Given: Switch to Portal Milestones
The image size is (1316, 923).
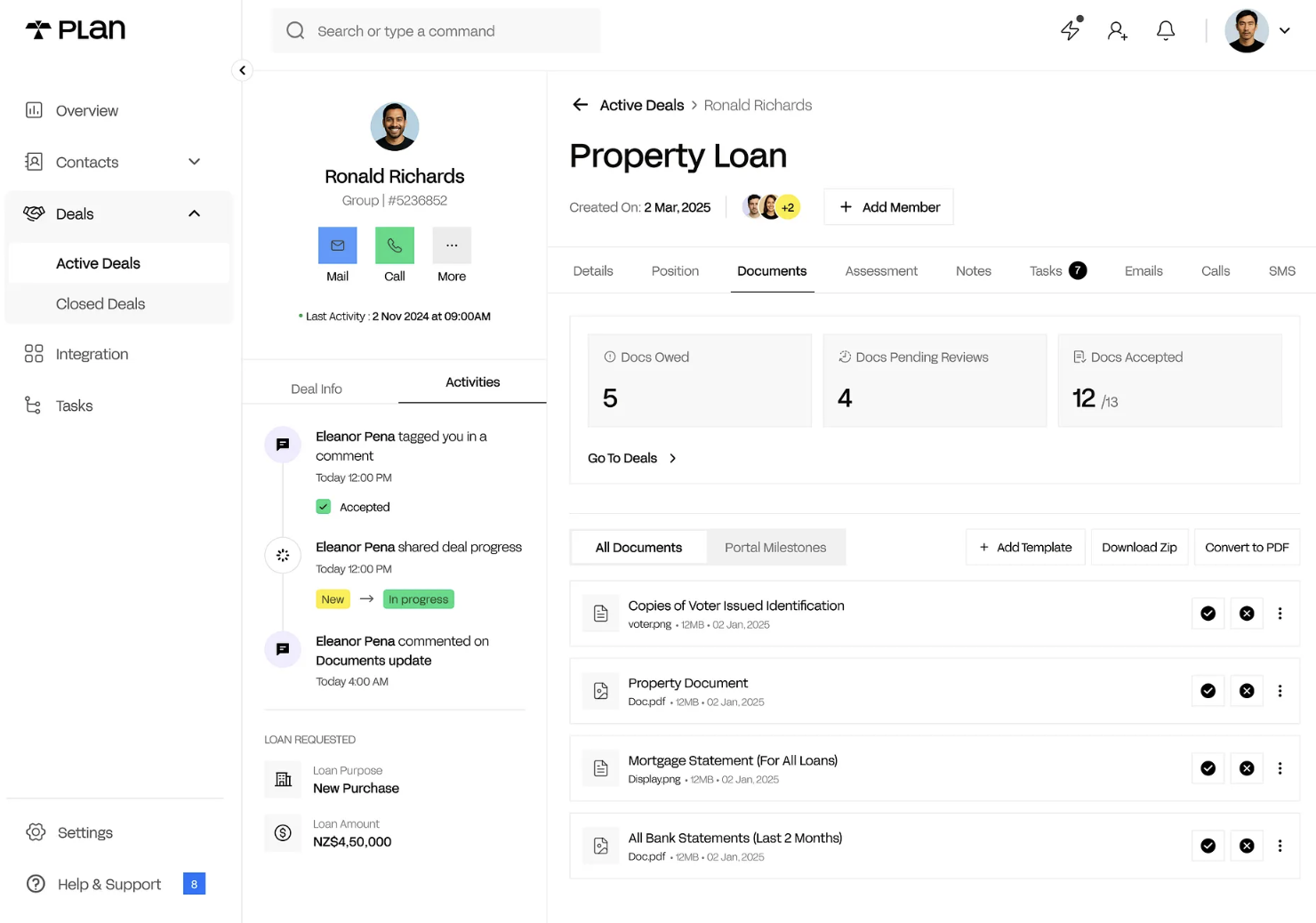Looking at the screenshot, I should click(775, 548).
